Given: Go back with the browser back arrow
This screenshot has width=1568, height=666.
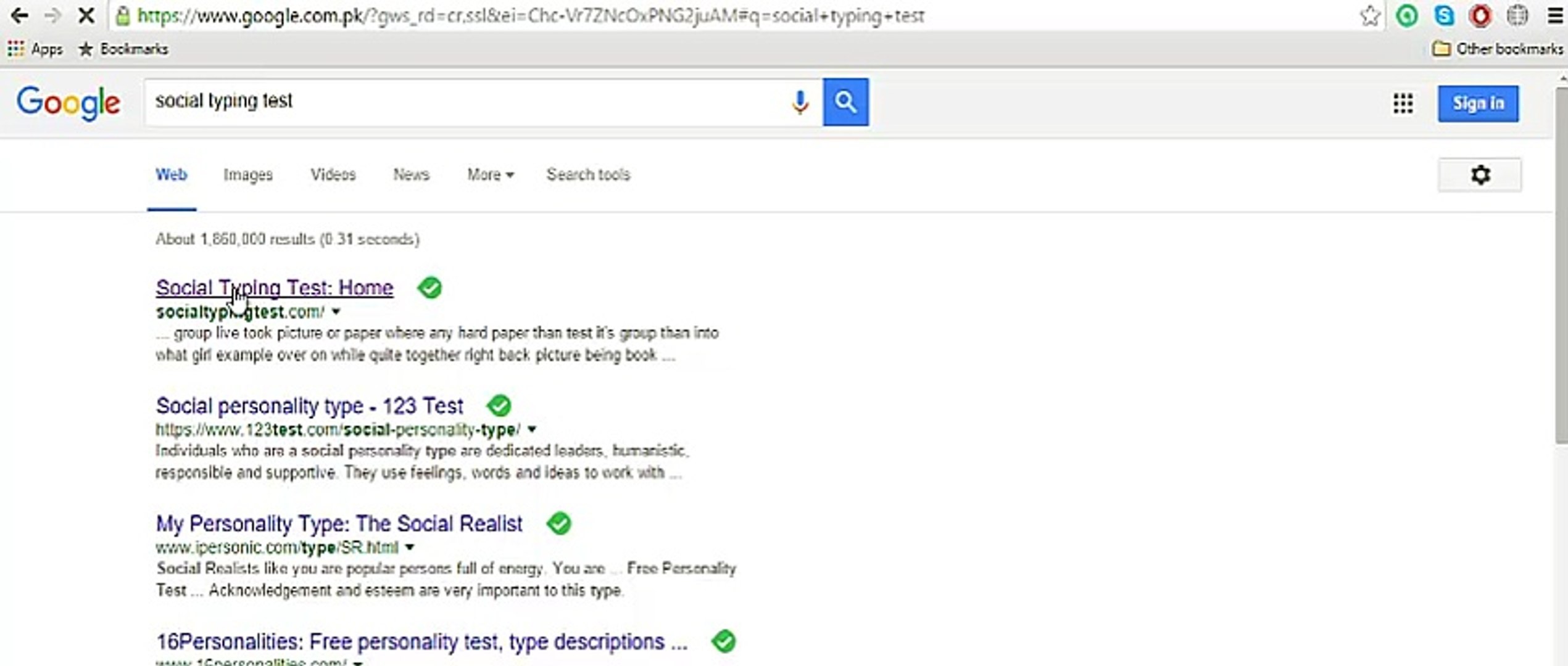Looking at the screenshot, I should pyautogui.click(x=20, y=16).
